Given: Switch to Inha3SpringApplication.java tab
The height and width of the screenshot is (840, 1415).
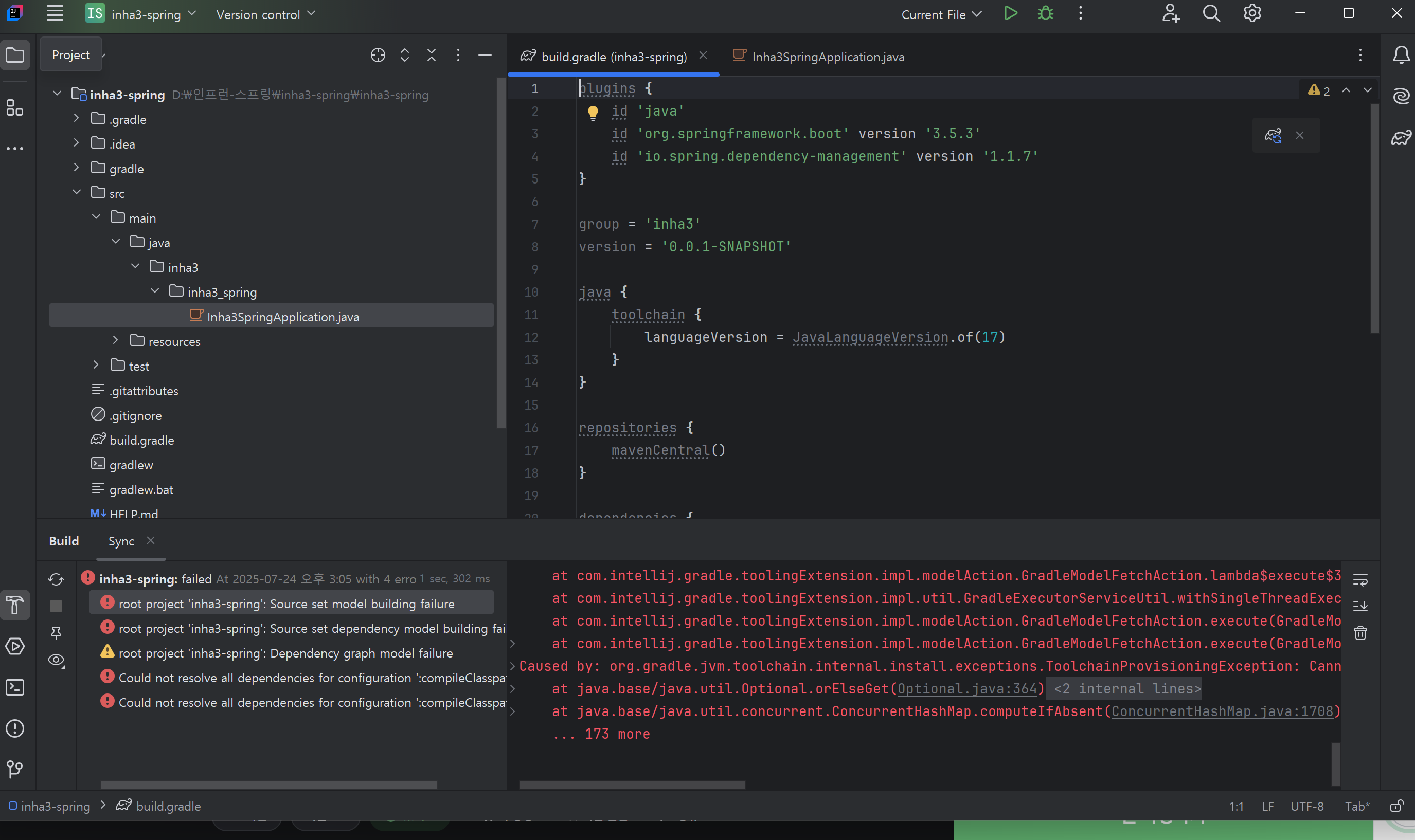Looking at the screenshot, I should coord(819,57).
